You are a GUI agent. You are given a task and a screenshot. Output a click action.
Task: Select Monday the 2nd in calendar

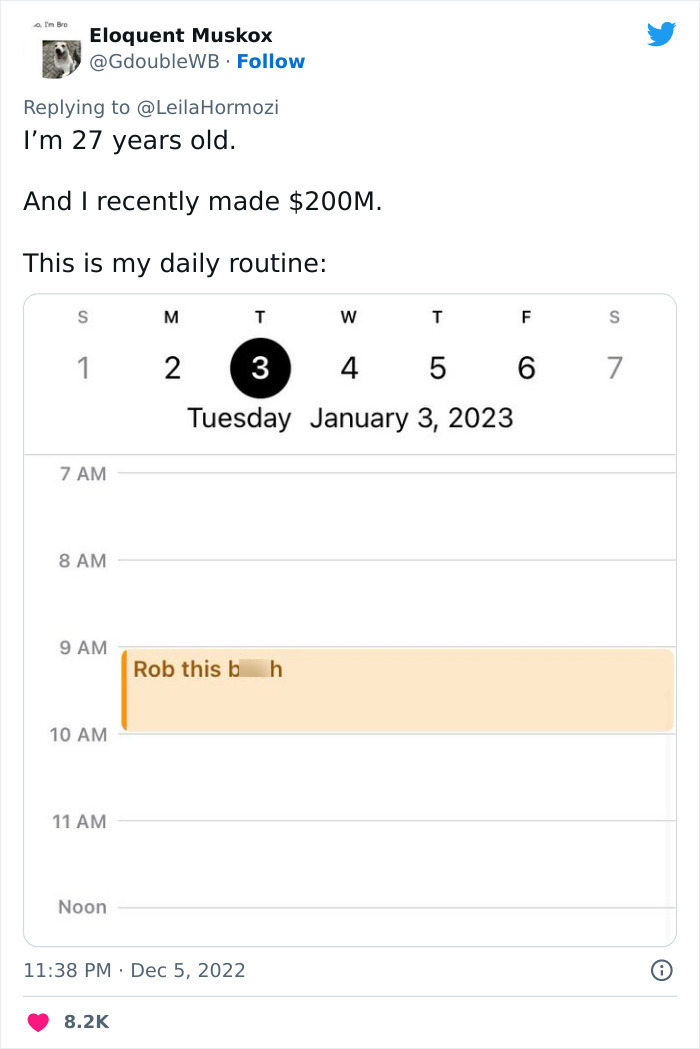172,368
